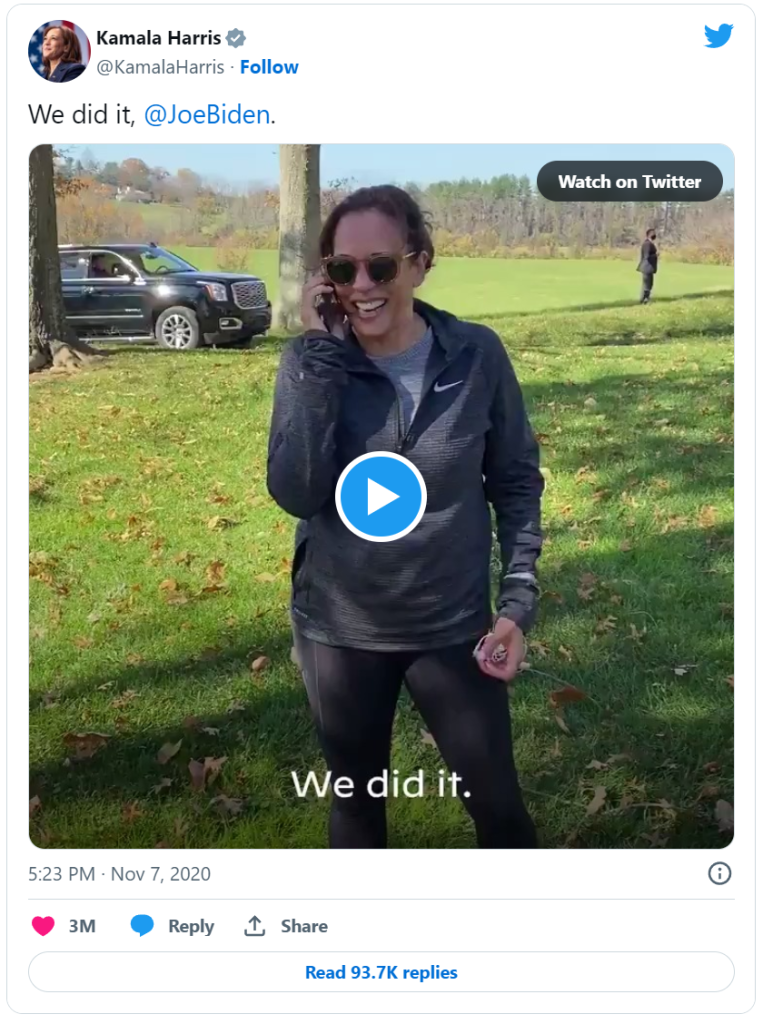The height and width of the screenshot is (1024, 763).
Task: Click the blue verified badge
Action: point(236,39)
